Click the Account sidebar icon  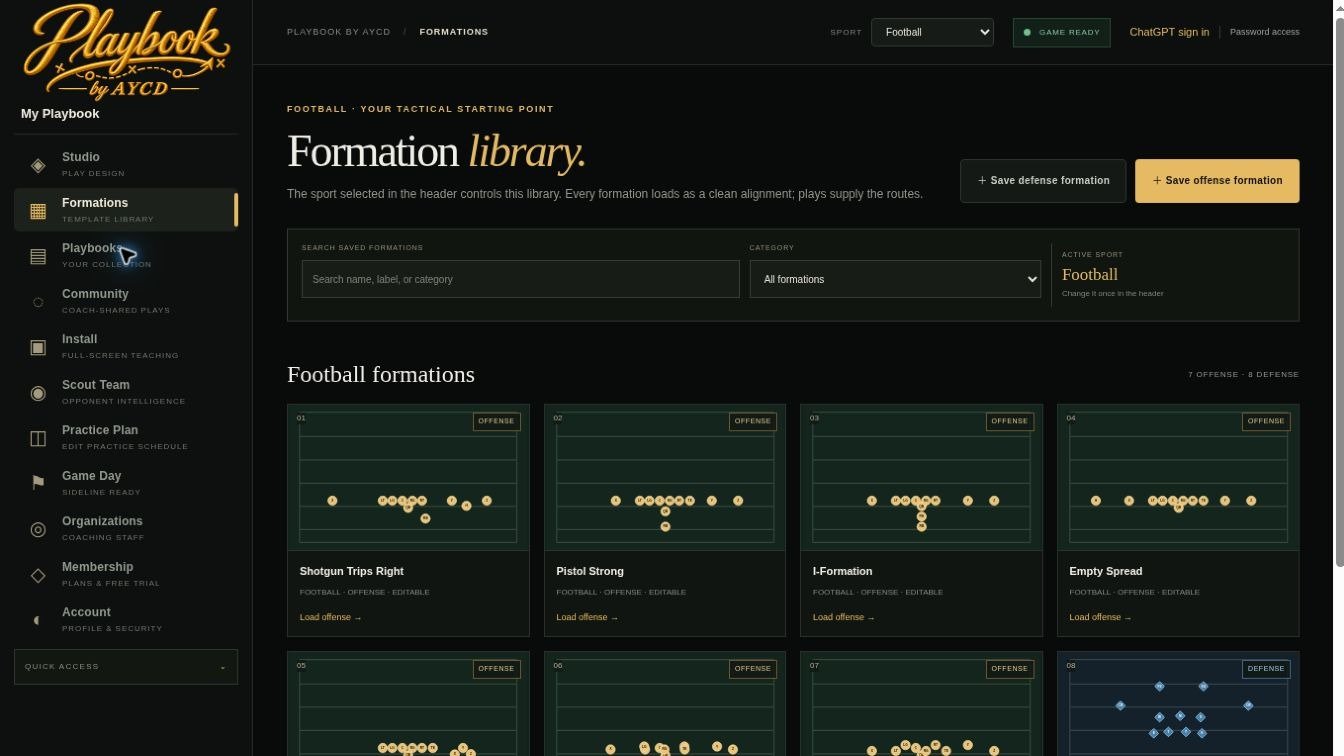click(x=38, y=620)
